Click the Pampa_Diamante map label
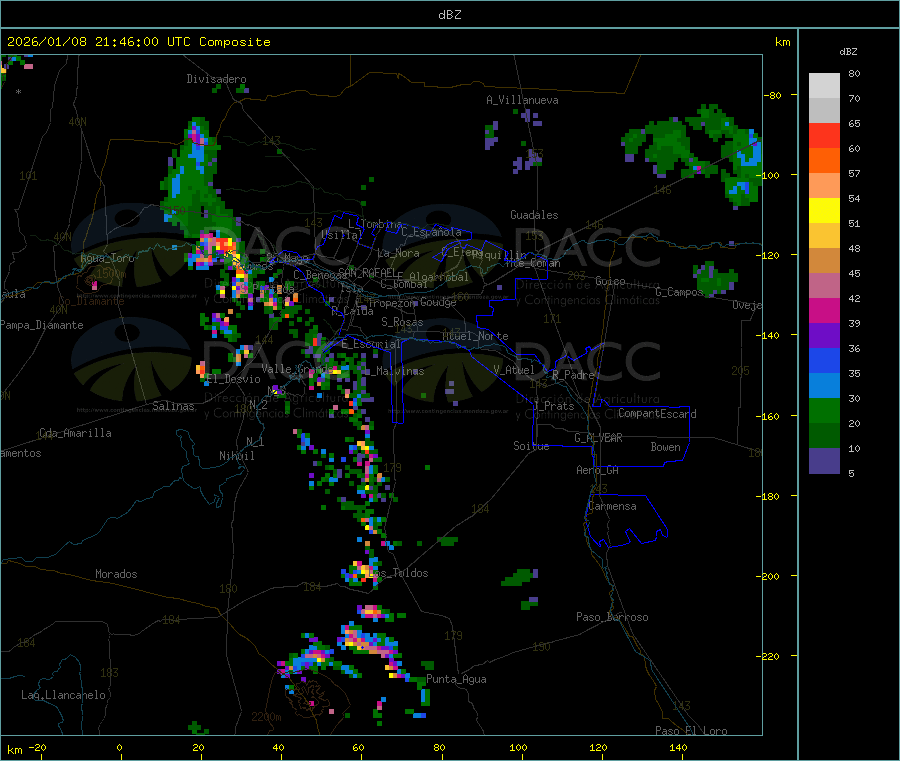 [x=42, y=325]
